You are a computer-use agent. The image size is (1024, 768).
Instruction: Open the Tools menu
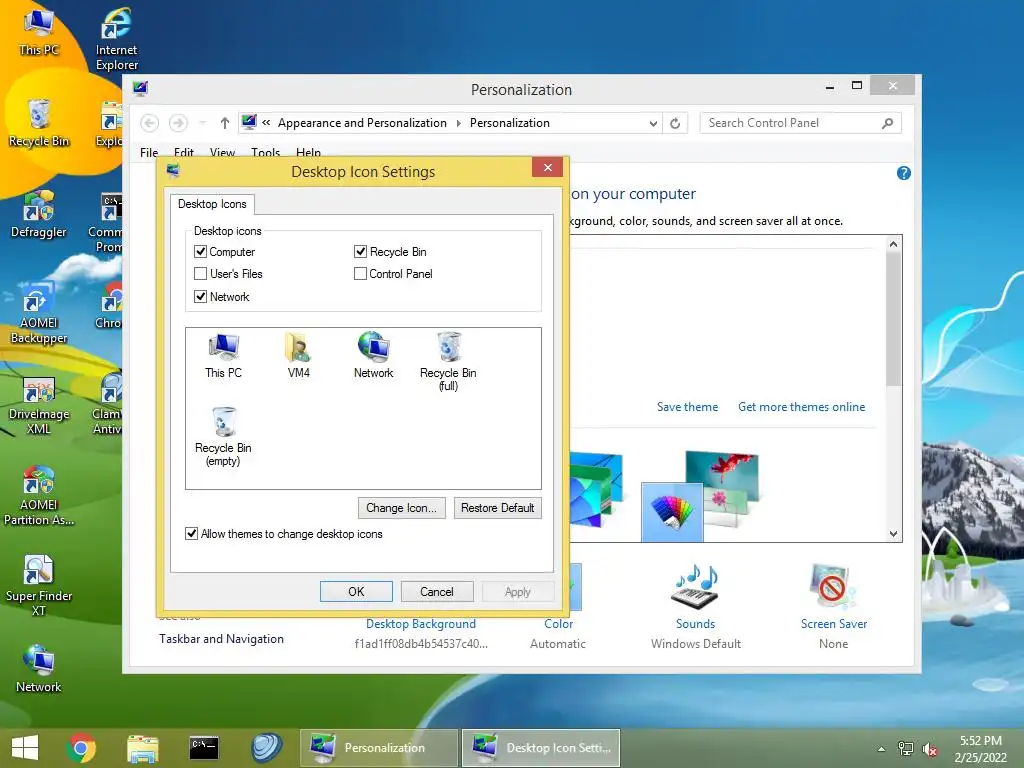265,152
